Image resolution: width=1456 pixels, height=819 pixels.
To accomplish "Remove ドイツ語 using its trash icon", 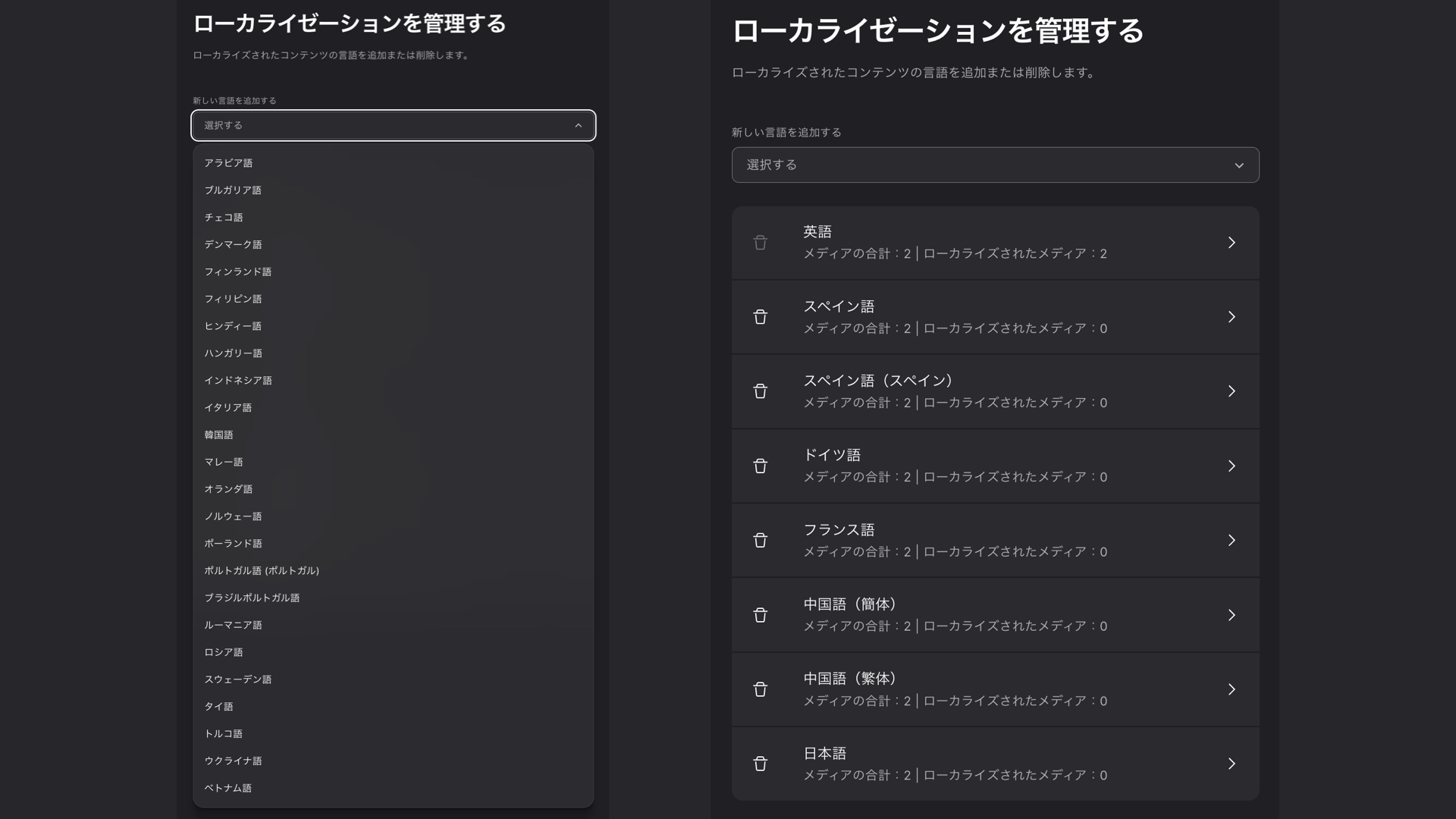I will 760,466.
